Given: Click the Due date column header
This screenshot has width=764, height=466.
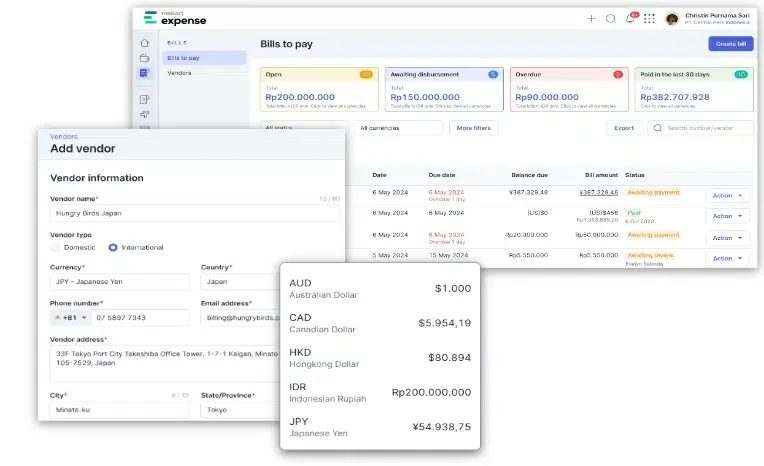Looking at the screenshot, I should click(x=441, y=175).
